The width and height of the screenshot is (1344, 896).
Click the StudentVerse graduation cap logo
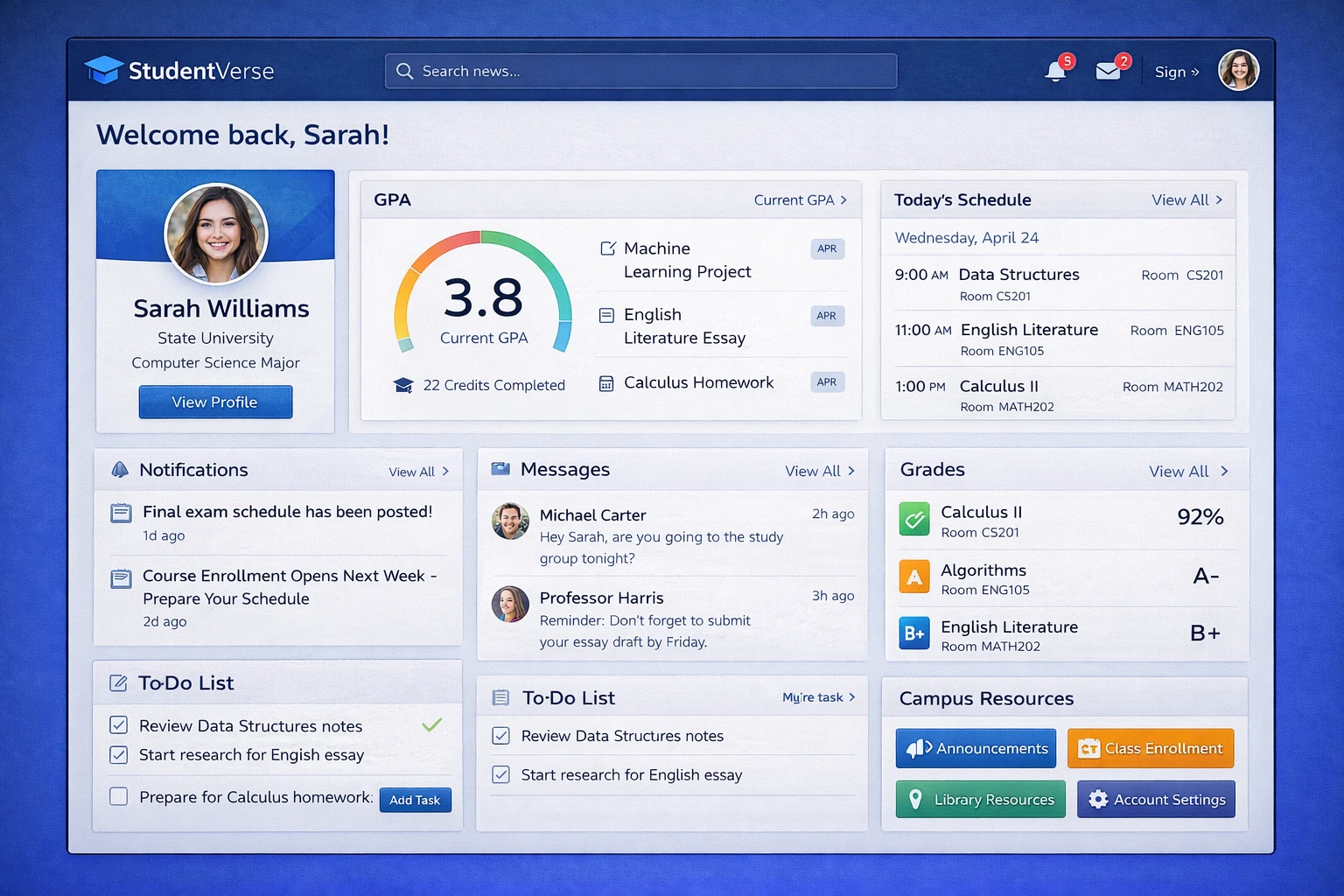click(104, 70)
